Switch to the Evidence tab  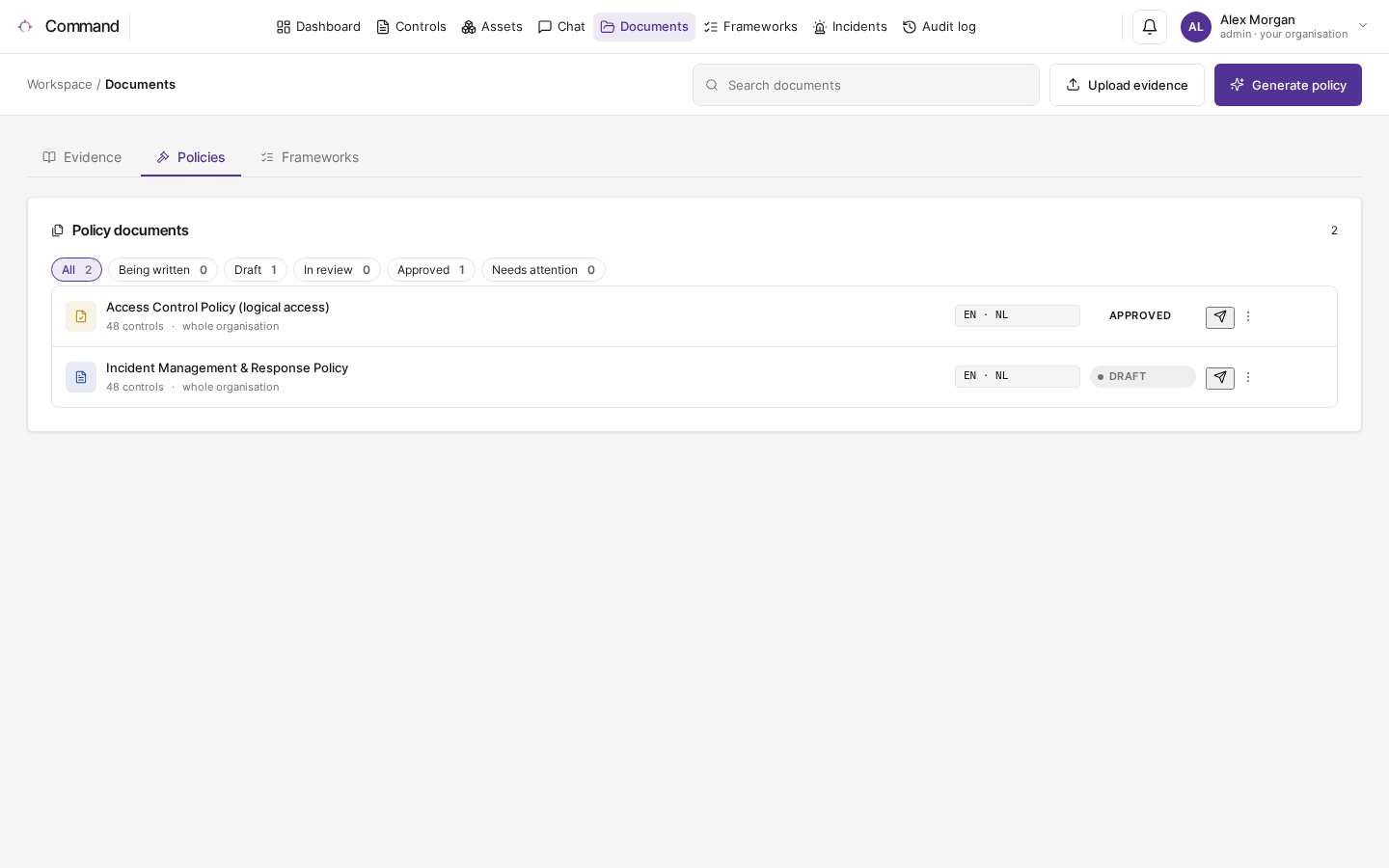(82, 157)
